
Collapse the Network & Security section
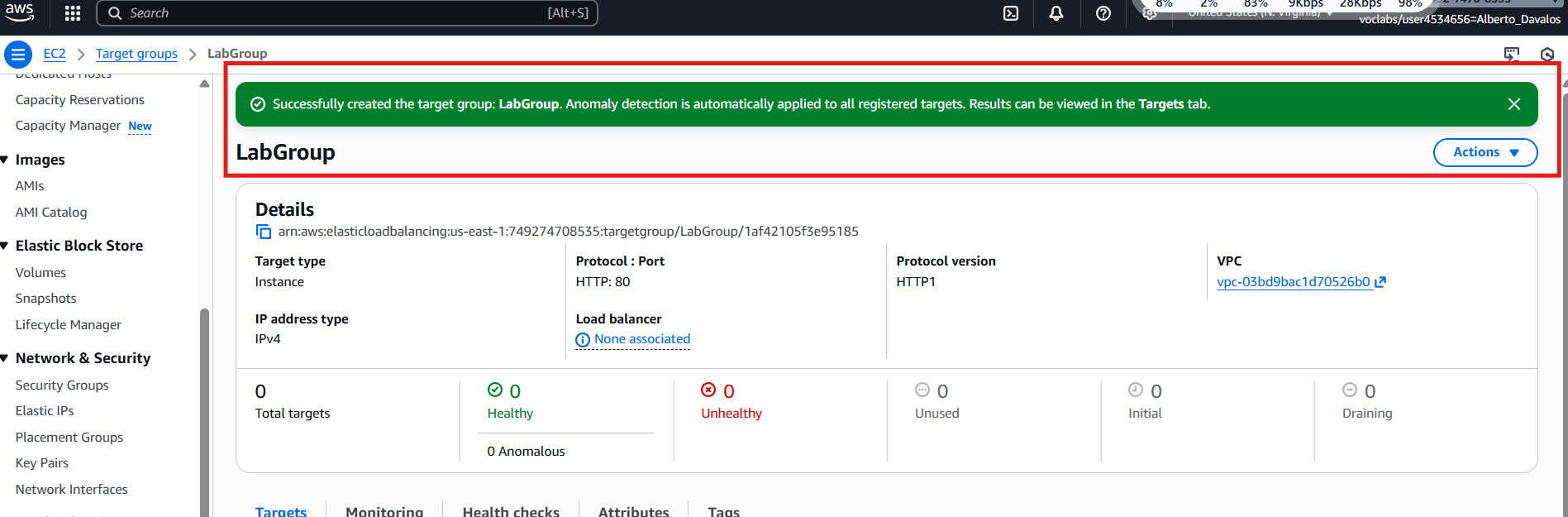click(5, 358)
